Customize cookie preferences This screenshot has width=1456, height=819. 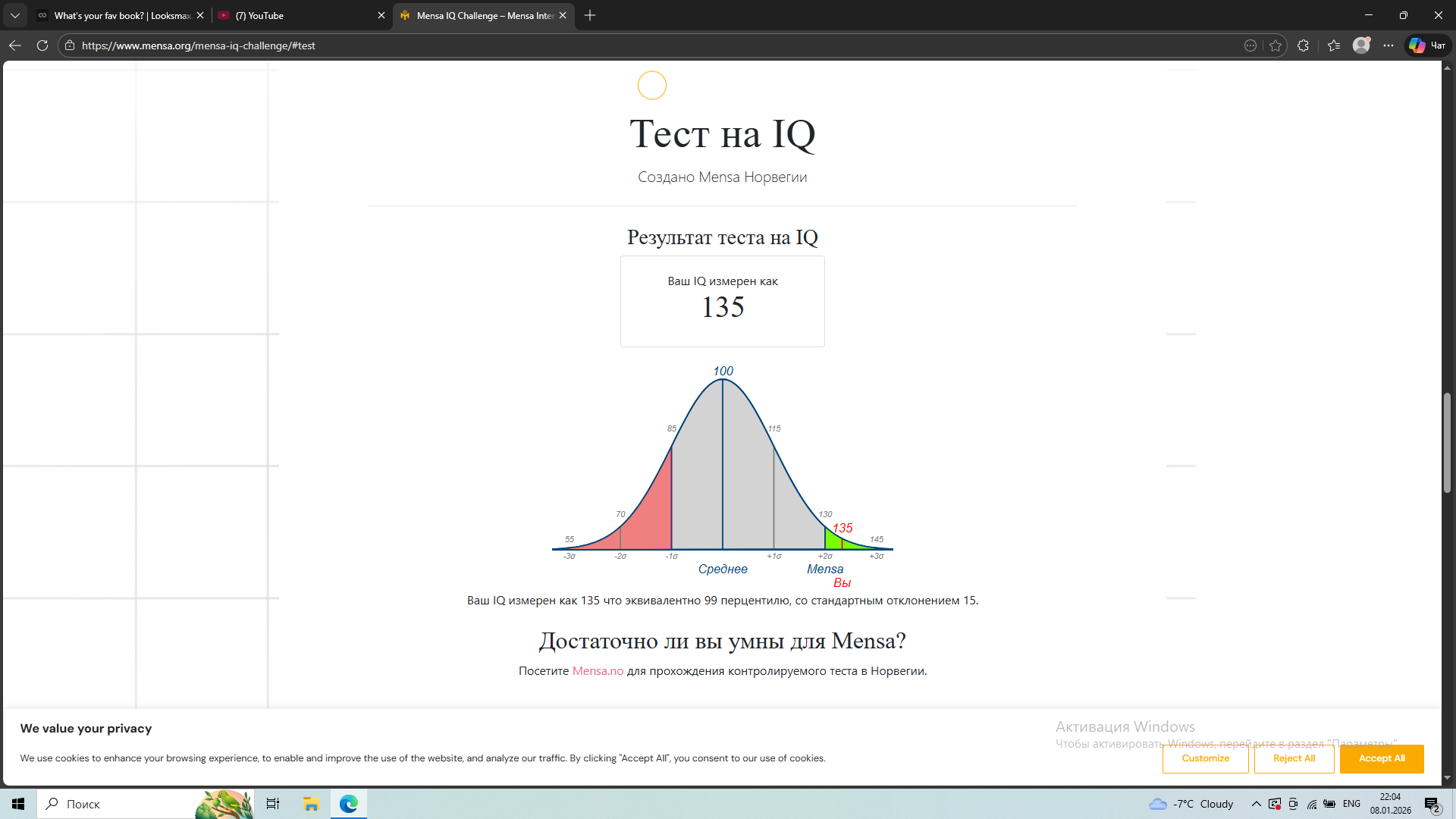click(x=1205, y=758)
